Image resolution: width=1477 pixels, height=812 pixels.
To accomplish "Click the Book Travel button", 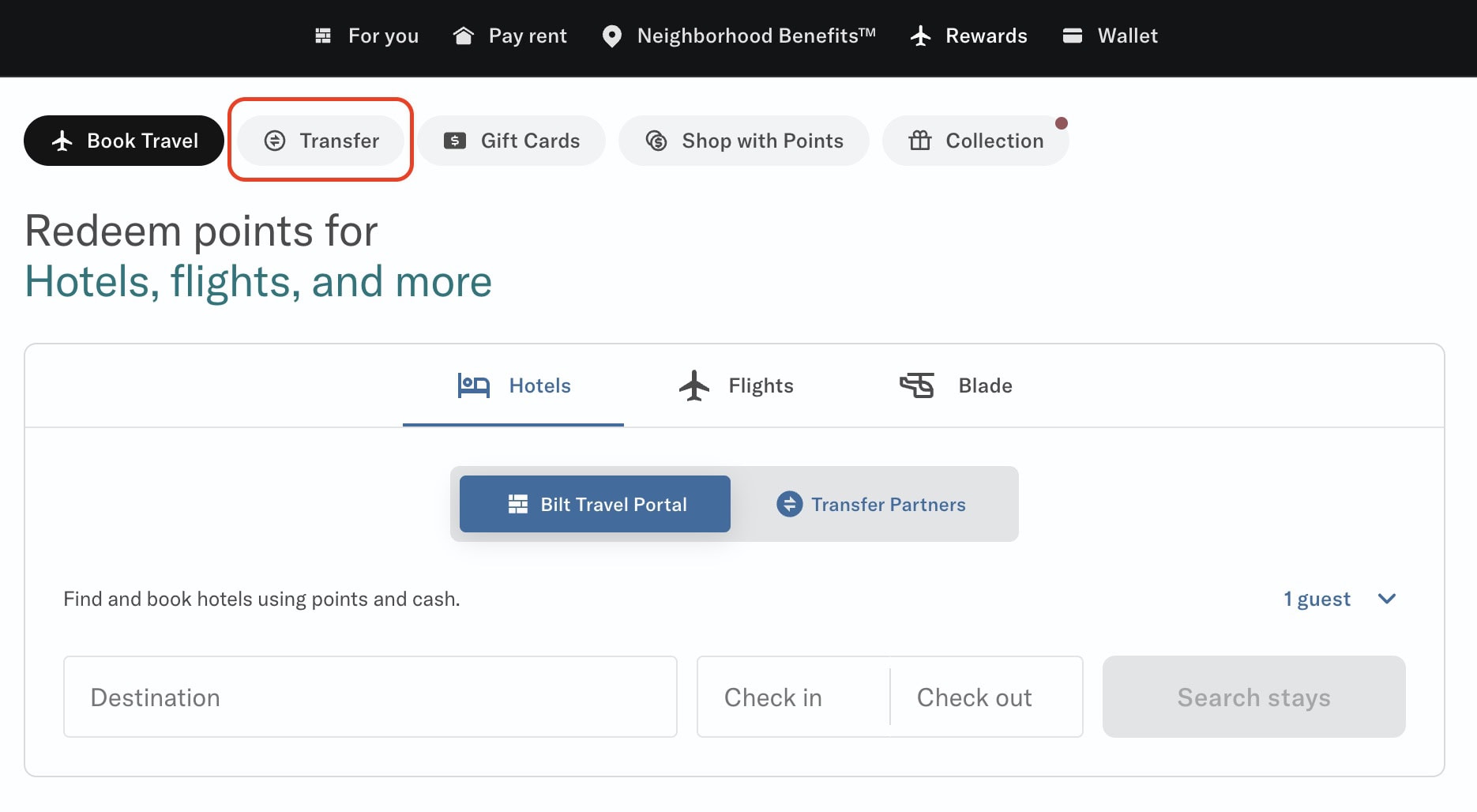I will (123, 141).
